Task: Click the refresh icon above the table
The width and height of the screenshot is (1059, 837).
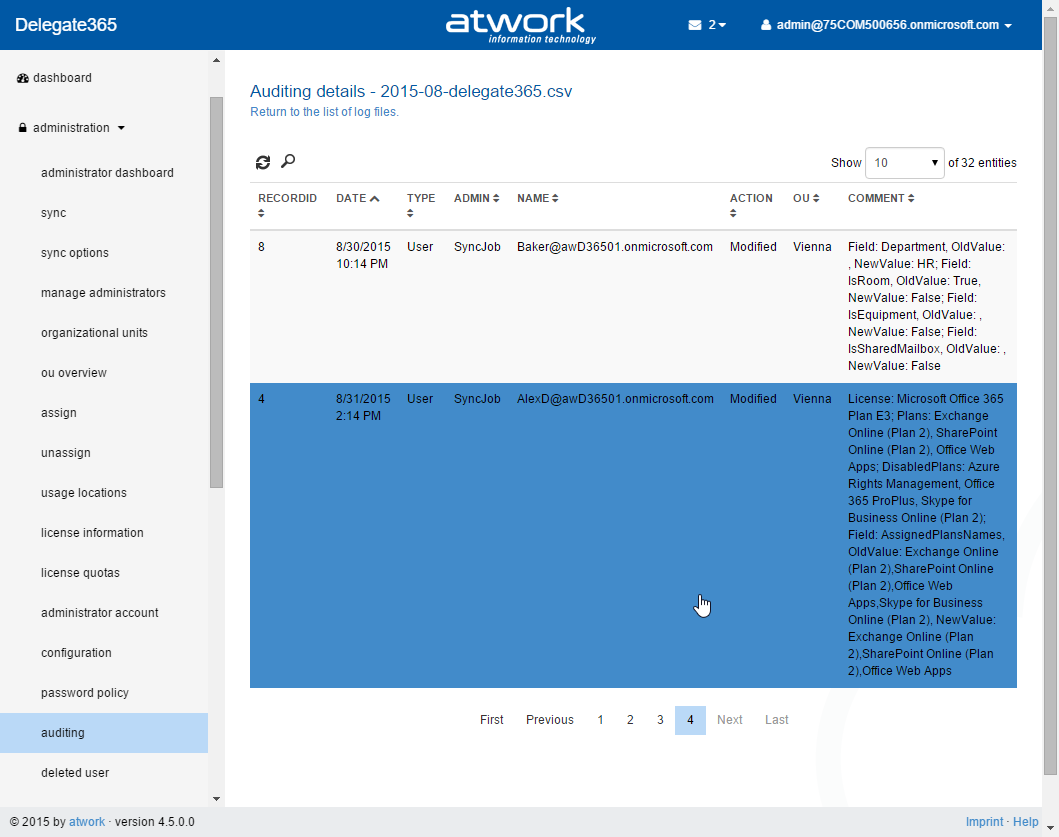Action: point(263,162)
